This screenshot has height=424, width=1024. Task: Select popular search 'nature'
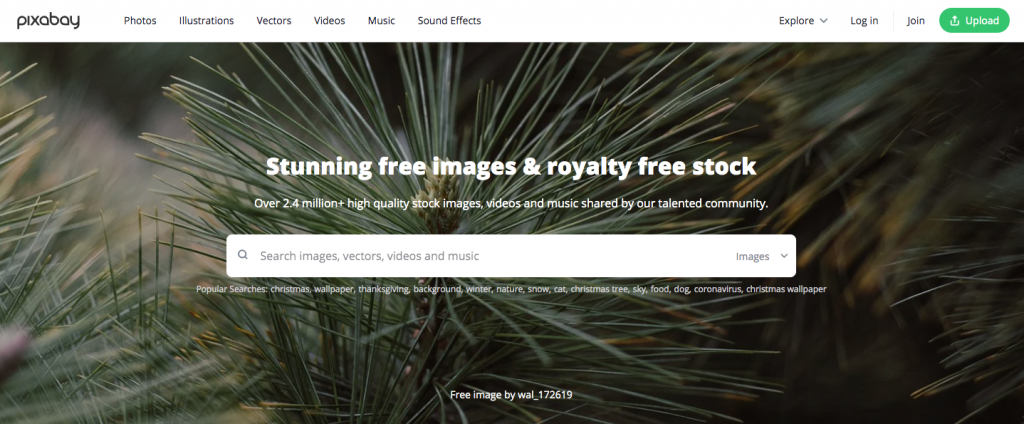(x=509, y=289)
